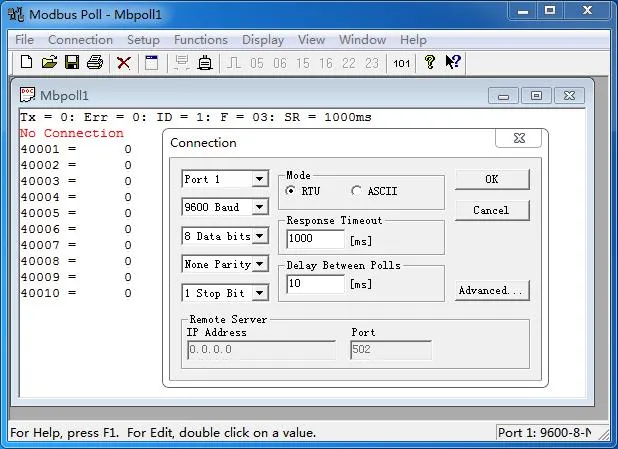Image resolution: width=618 pixels, height=449 pixels.
Task: Open the File menu
Action: [x=24, y=40]
